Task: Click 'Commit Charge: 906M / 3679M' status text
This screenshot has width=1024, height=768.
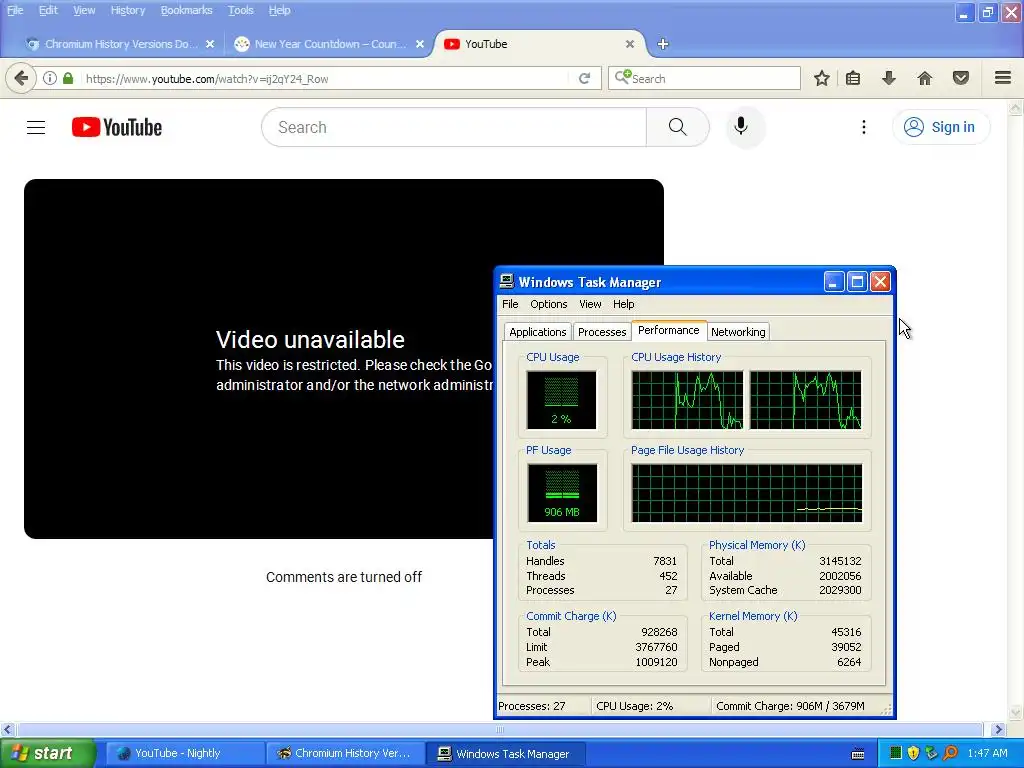Action: (790, 706)
